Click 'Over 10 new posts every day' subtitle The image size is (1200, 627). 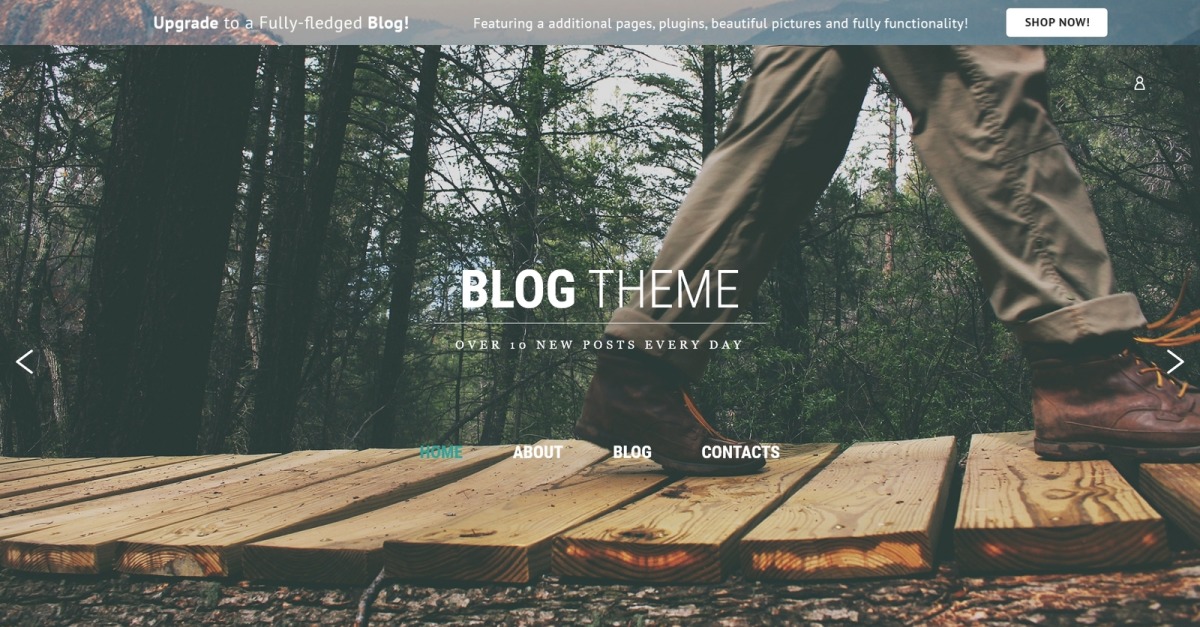click(600, 345)
